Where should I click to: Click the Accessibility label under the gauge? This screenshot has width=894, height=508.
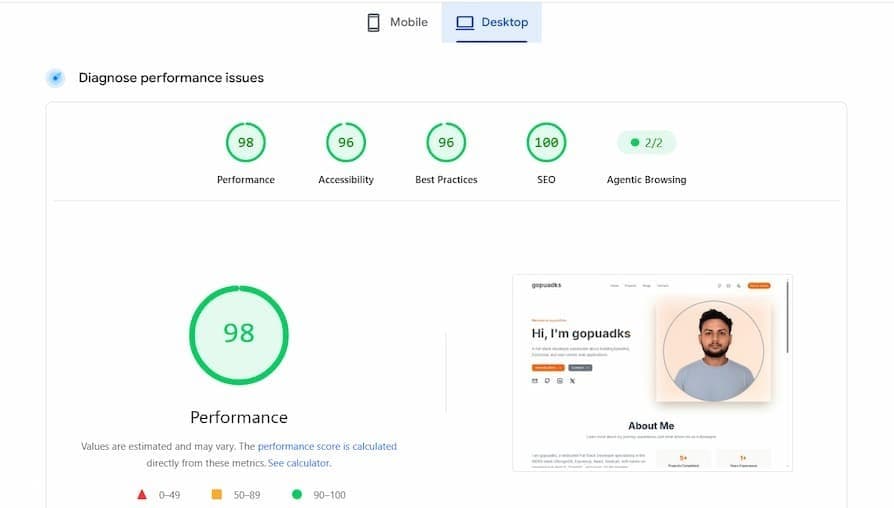(x=346, y=180)
